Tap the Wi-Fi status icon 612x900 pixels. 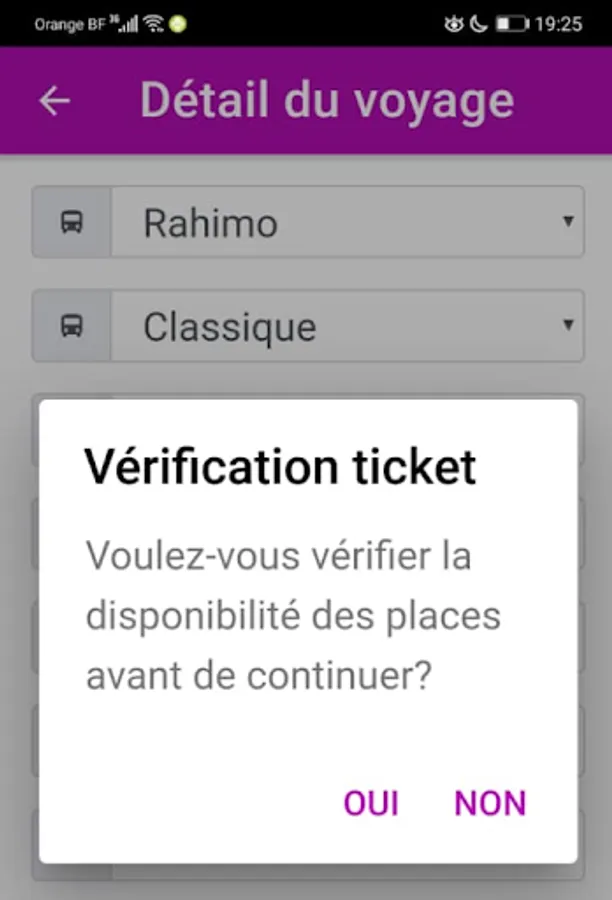153,24
